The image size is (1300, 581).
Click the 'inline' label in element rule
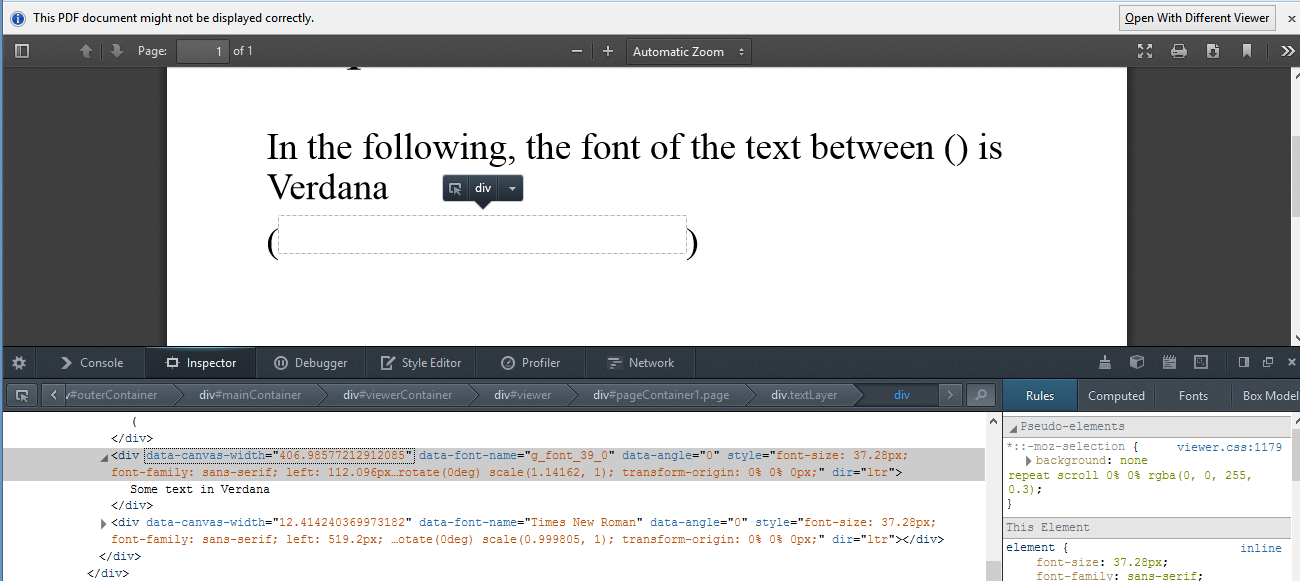coord(1261,548)
